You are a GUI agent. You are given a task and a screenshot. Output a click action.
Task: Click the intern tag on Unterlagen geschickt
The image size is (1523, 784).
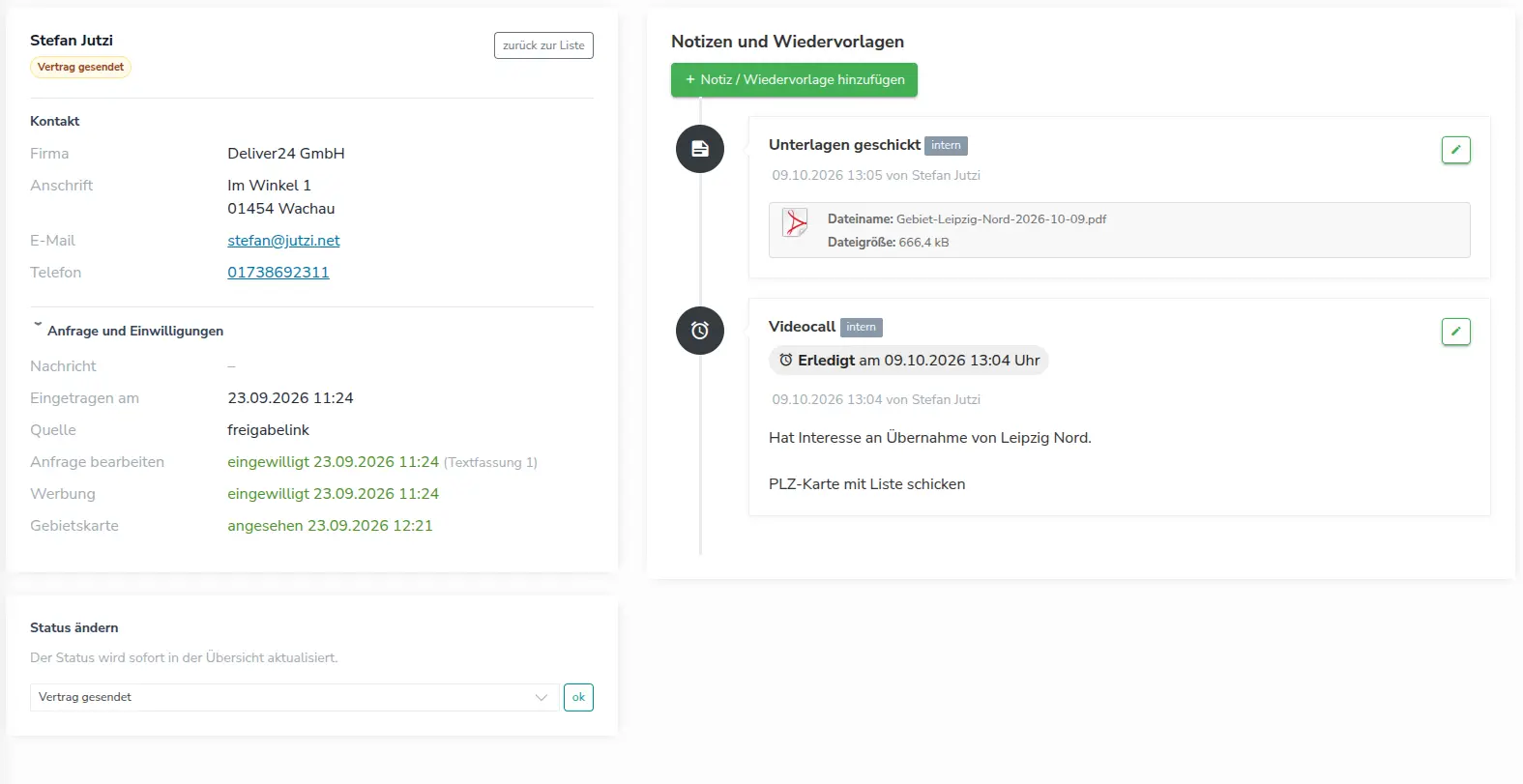[x=946, y=145]
